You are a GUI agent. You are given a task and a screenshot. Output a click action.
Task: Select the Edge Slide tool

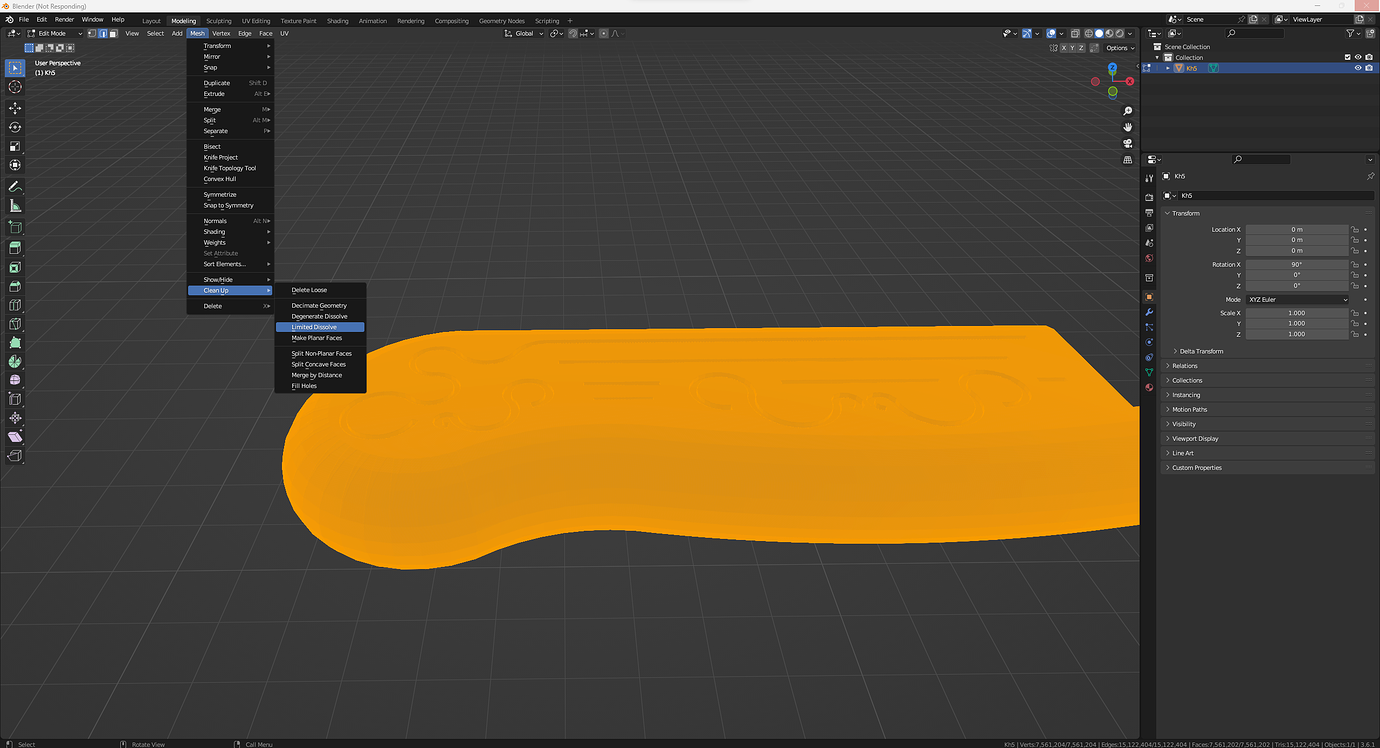tap(15, 400)
